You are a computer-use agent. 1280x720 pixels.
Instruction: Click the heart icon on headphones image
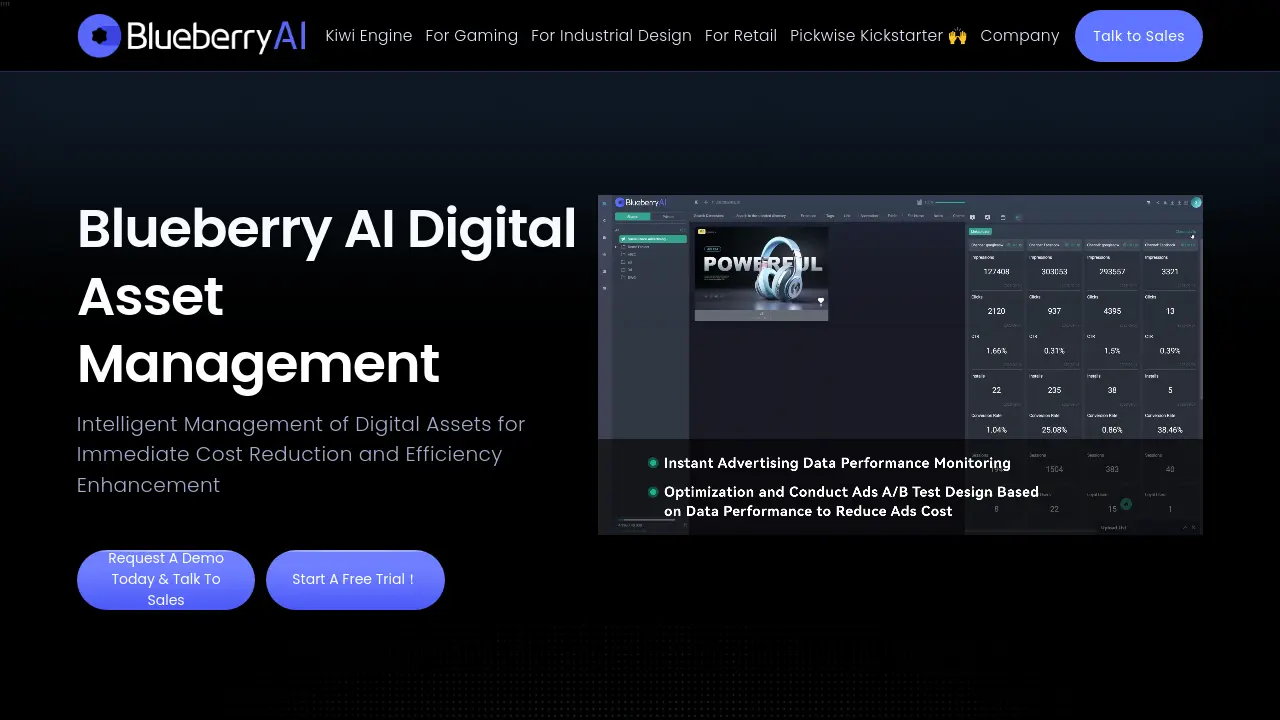pos(821,300)
